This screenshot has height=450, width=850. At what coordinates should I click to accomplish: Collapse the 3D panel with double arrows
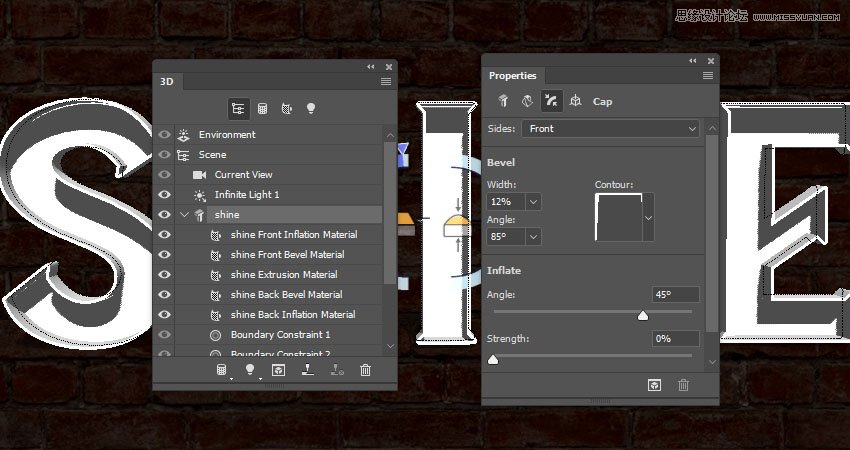point(371,67)
